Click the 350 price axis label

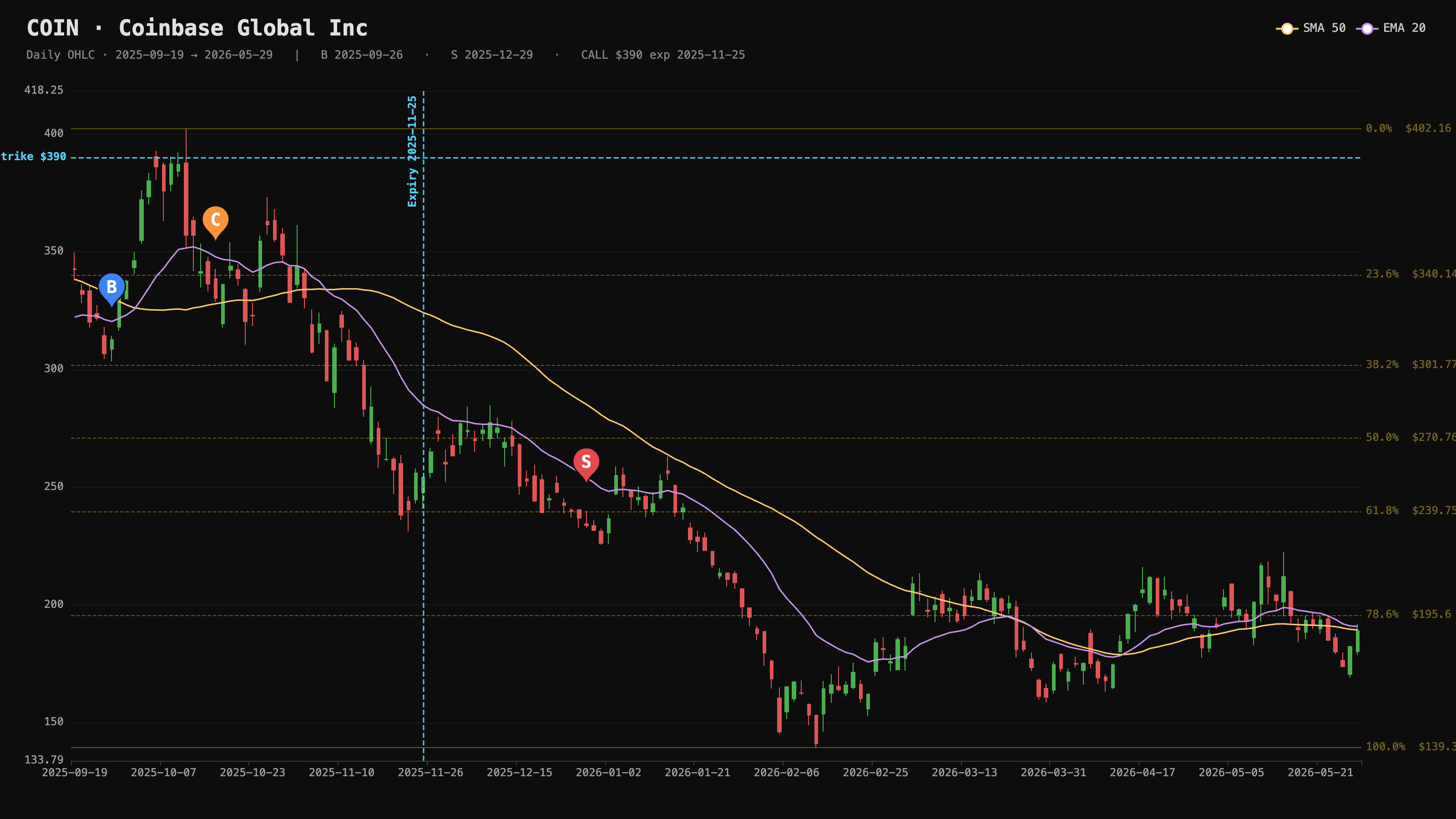[54, 251]
